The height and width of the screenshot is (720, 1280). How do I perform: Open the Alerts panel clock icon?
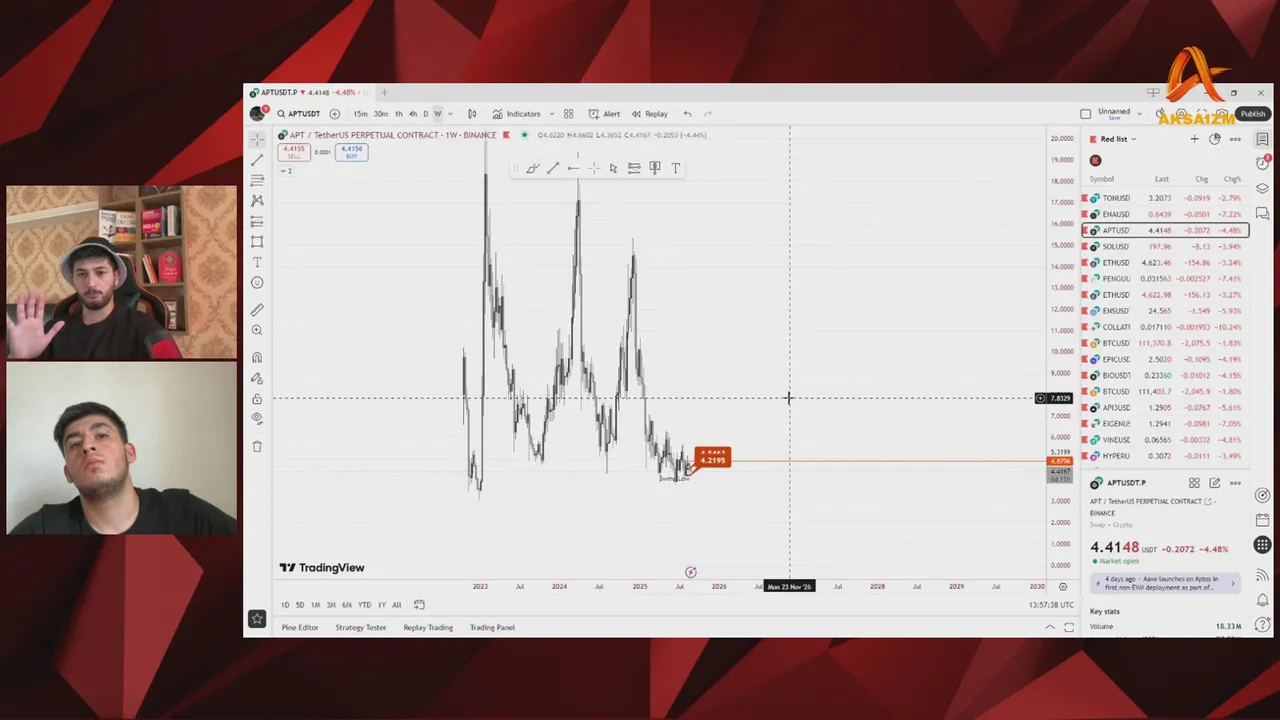pyautogui.click(x=1263, y=163)
